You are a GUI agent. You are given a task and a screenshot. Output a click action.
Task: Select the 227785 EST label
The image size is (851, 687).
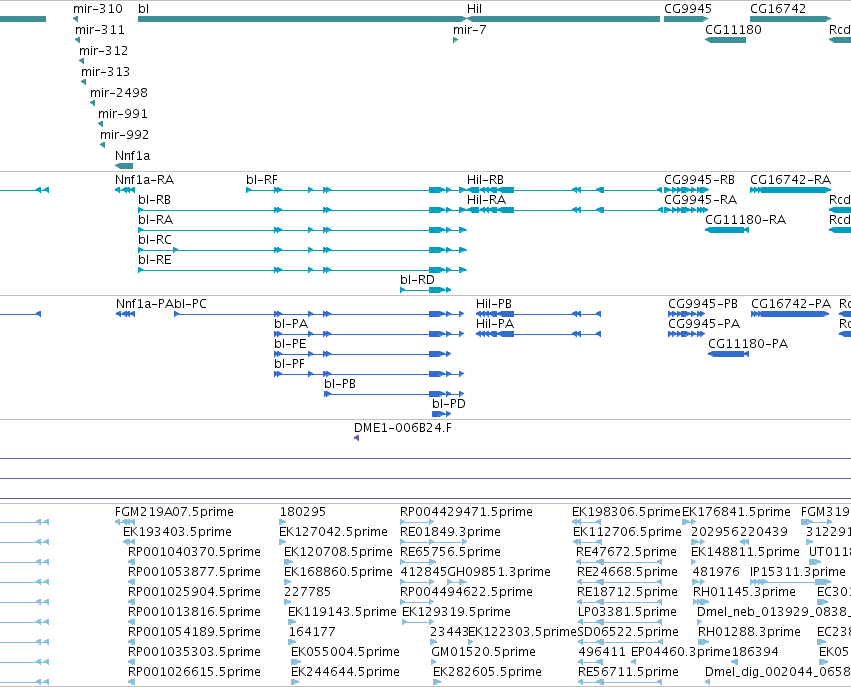coord(307,592)
